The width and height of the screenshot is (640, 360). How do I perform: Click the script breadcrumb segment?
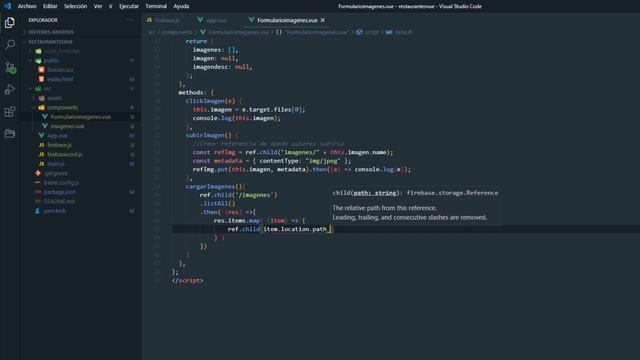coord(372,32)
